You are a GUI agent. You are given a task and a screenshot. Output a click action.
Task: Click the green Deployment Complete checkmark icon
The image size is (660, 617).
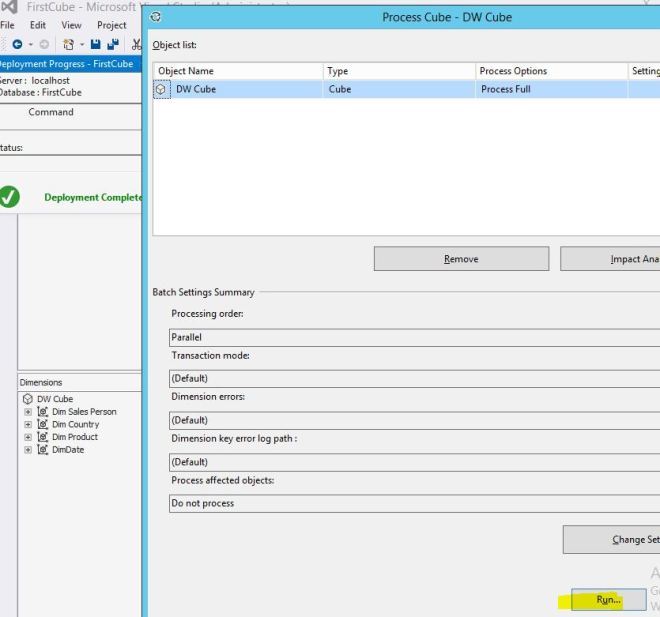11,197
